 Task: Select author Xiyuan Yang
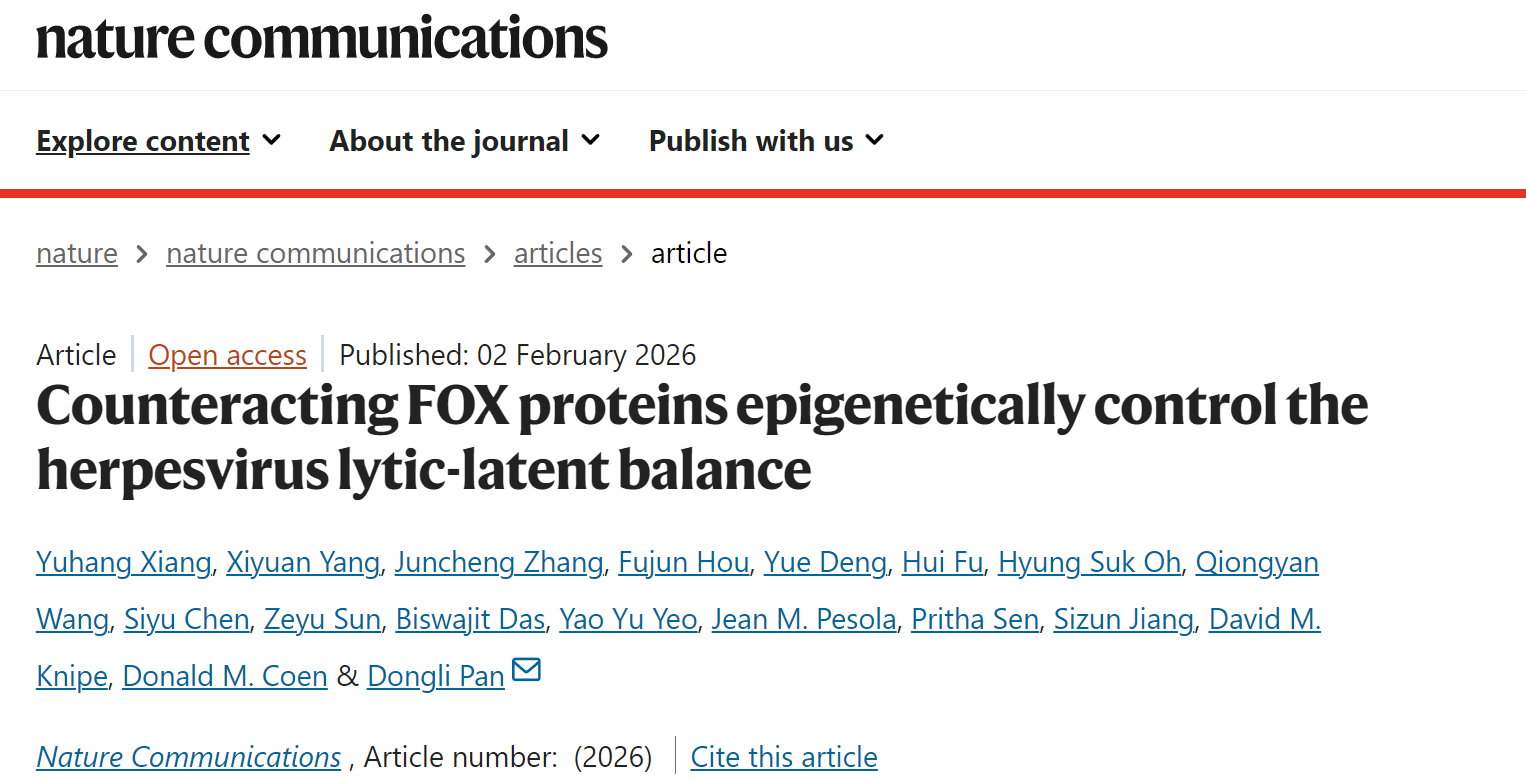(x=302, y=563)
